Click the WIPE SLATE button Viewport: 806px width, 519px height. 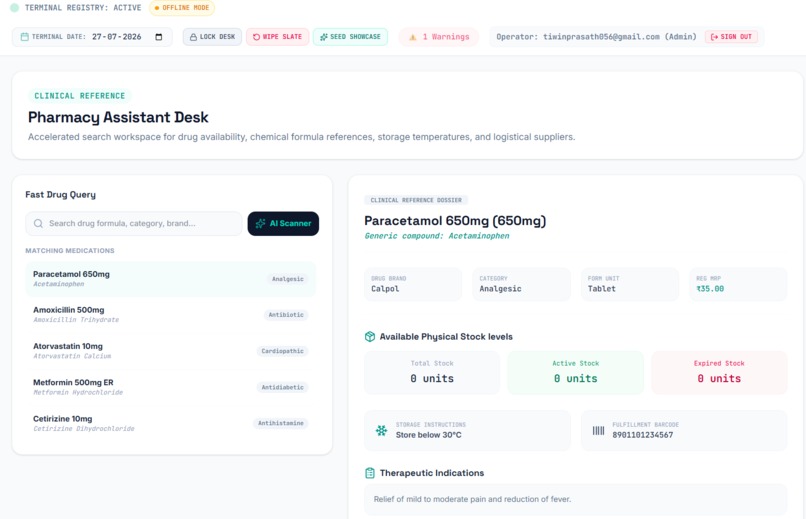point(278,37)
